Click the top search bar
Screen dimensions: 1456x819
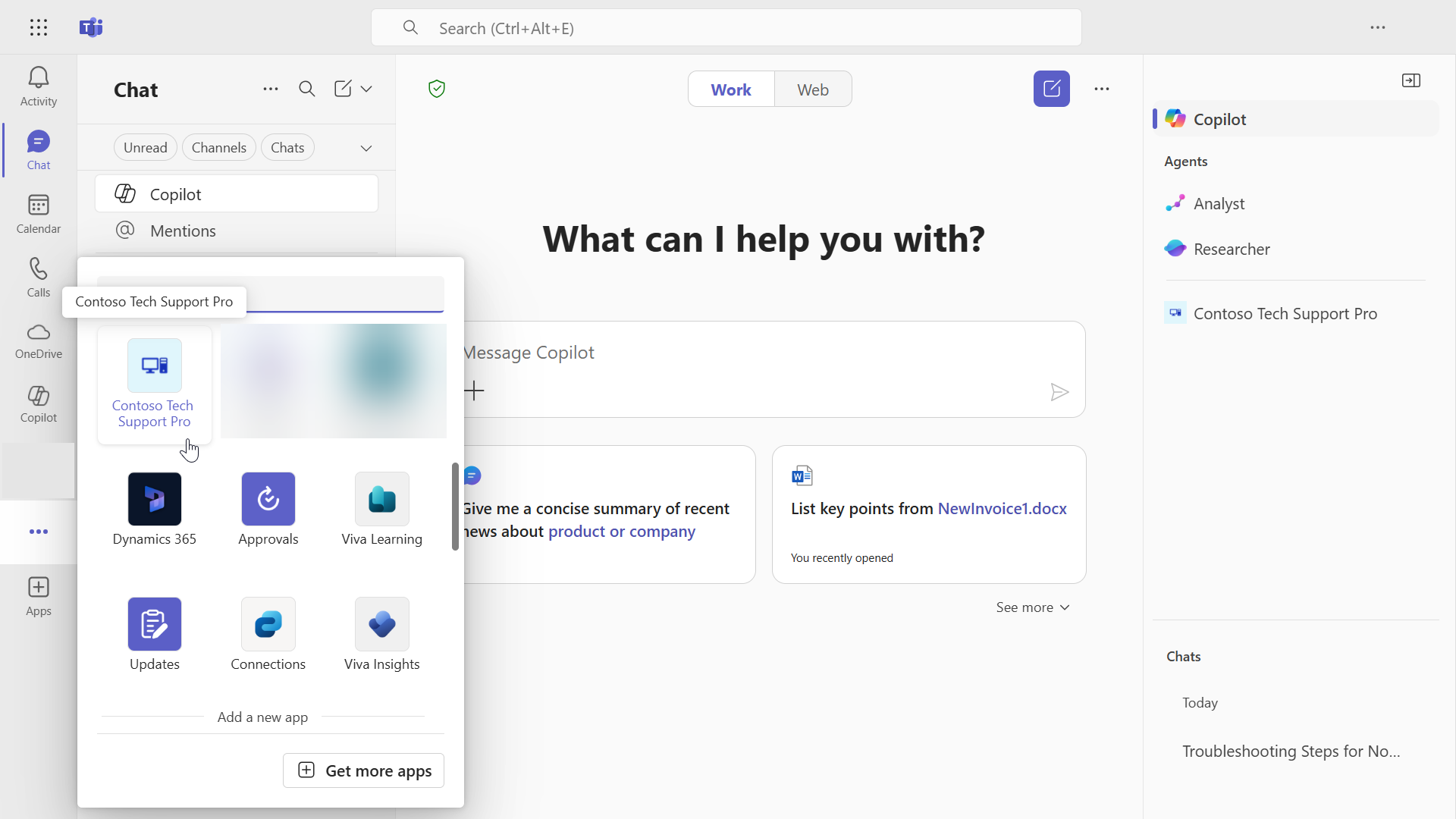click(726, 28)
